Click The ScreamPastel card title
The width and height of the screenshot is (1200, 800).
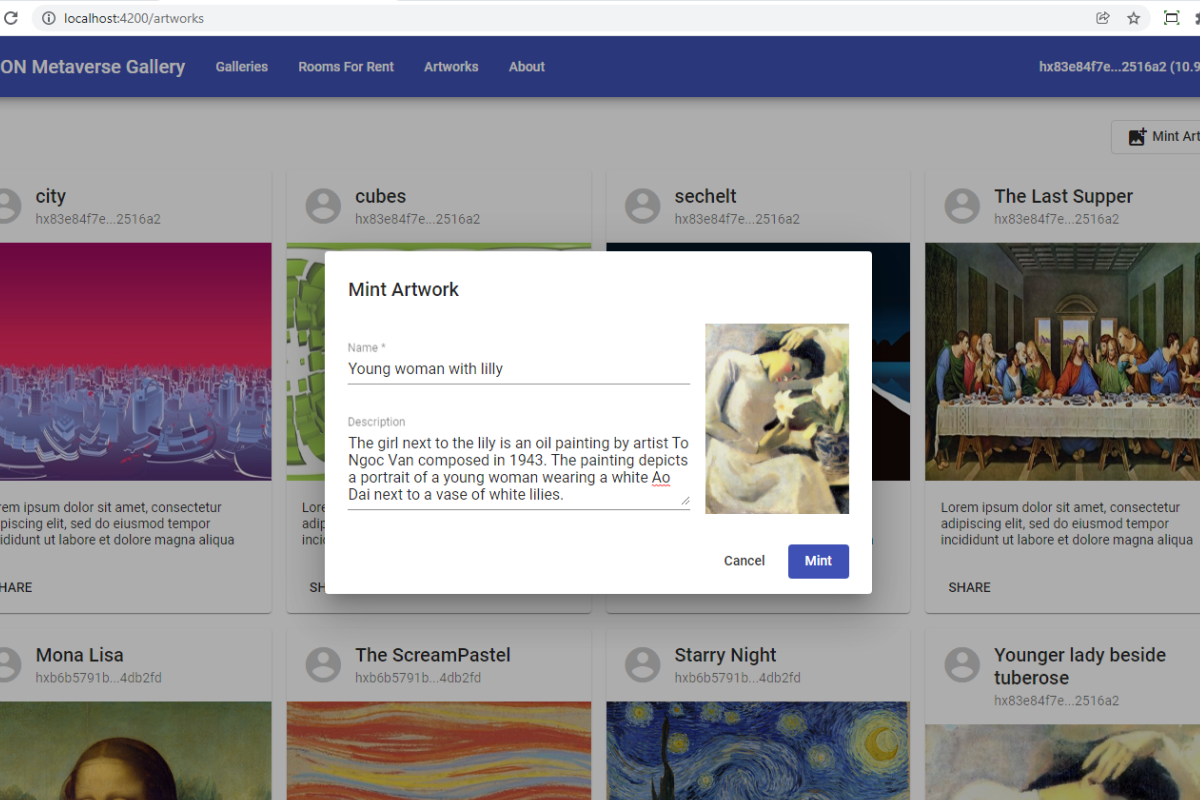click(433, 655)
